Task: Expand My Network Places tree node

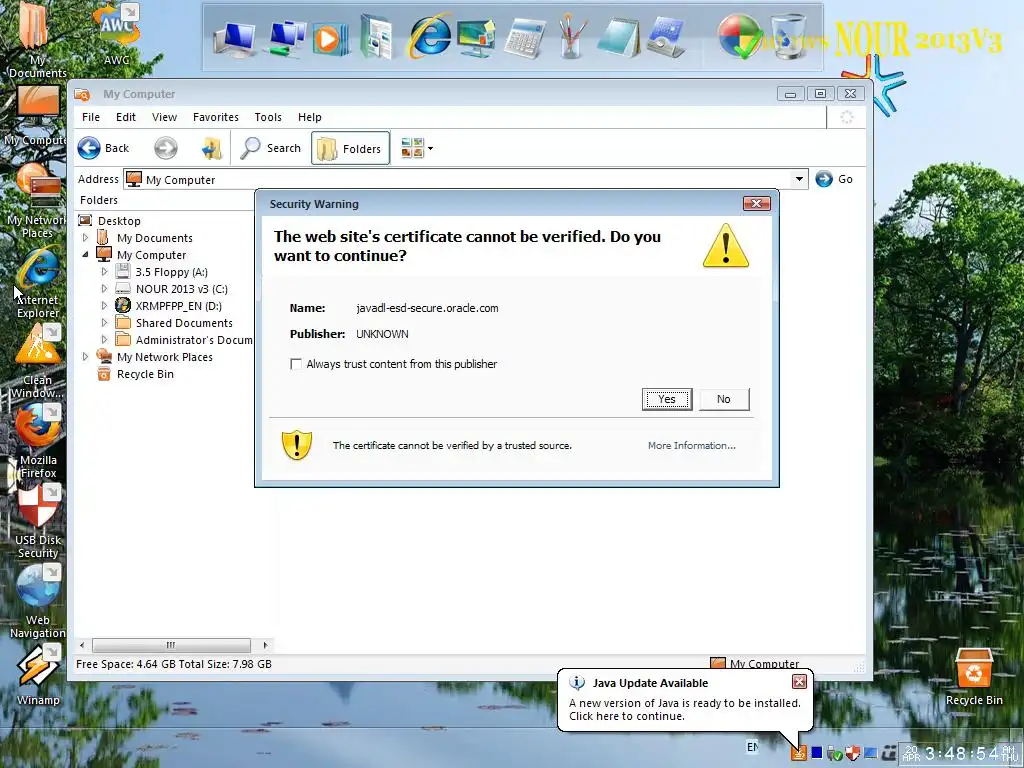Action: pos(86,357)
